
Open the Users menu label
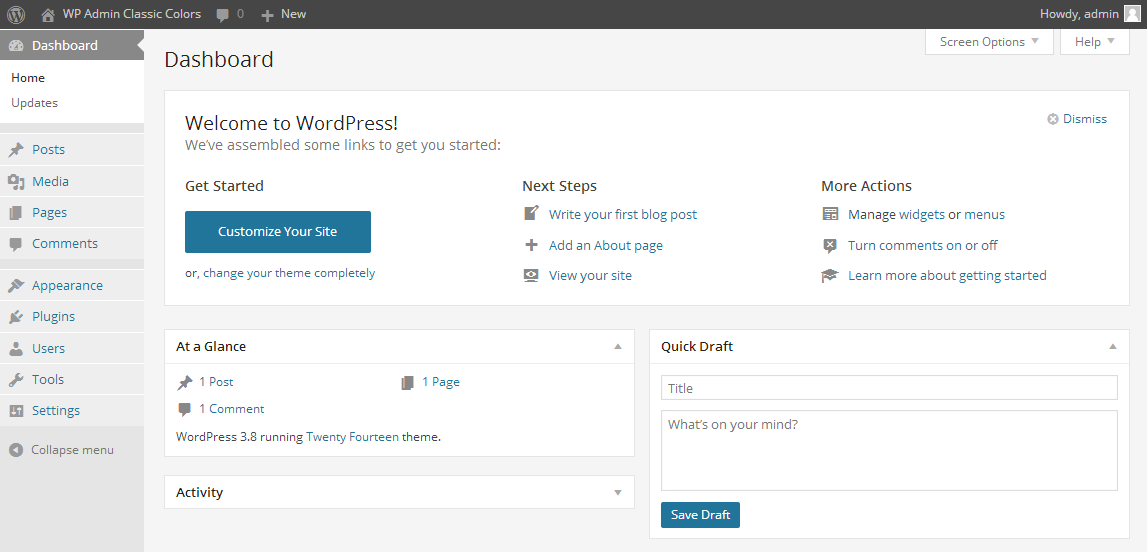point(48,349)
